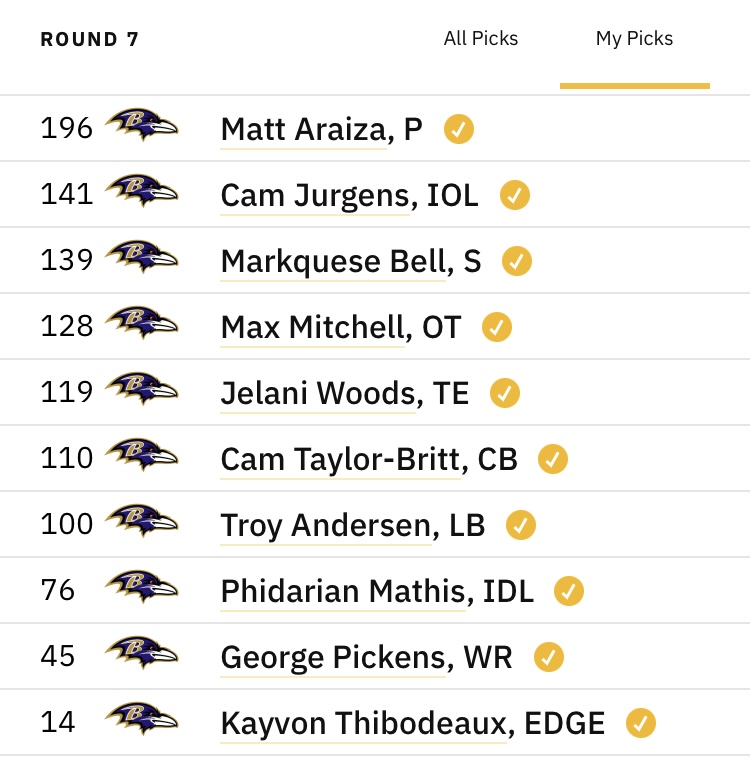Screen dimensions: 750x781
Task: Click the check badge on Jelani Woods row
Action: [504, 393]
